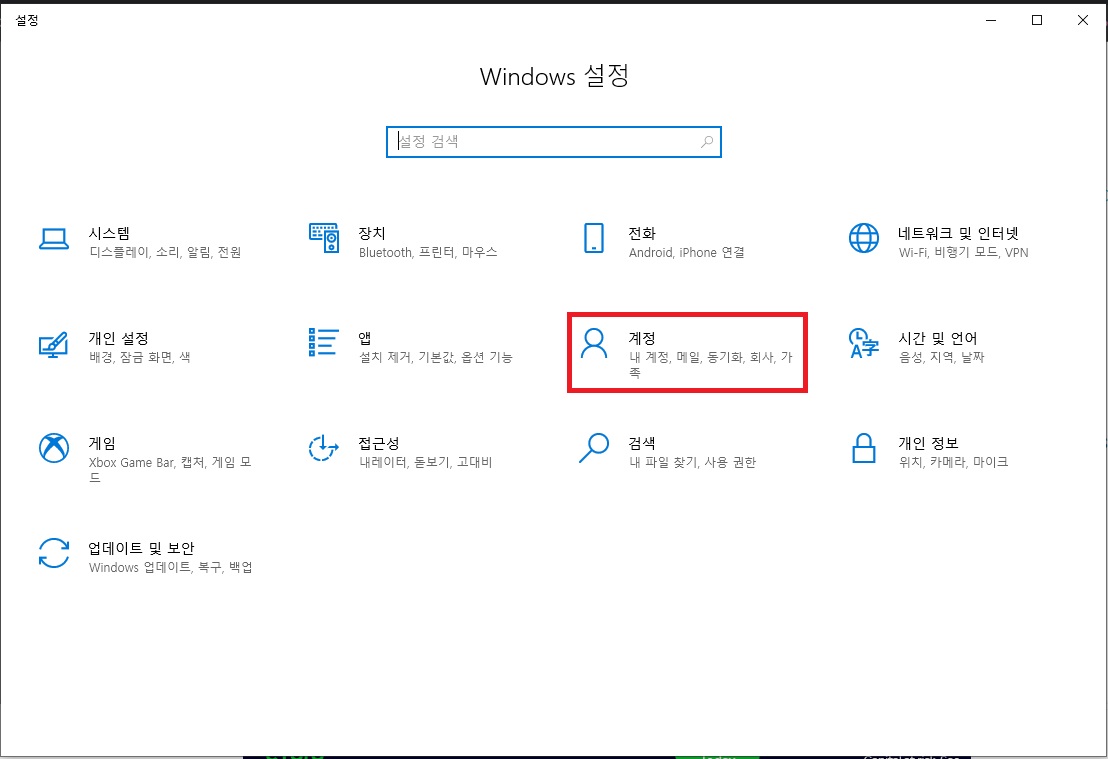Click text 'Windows 업데이트, 복구, 백업'

tap(170, 567)
